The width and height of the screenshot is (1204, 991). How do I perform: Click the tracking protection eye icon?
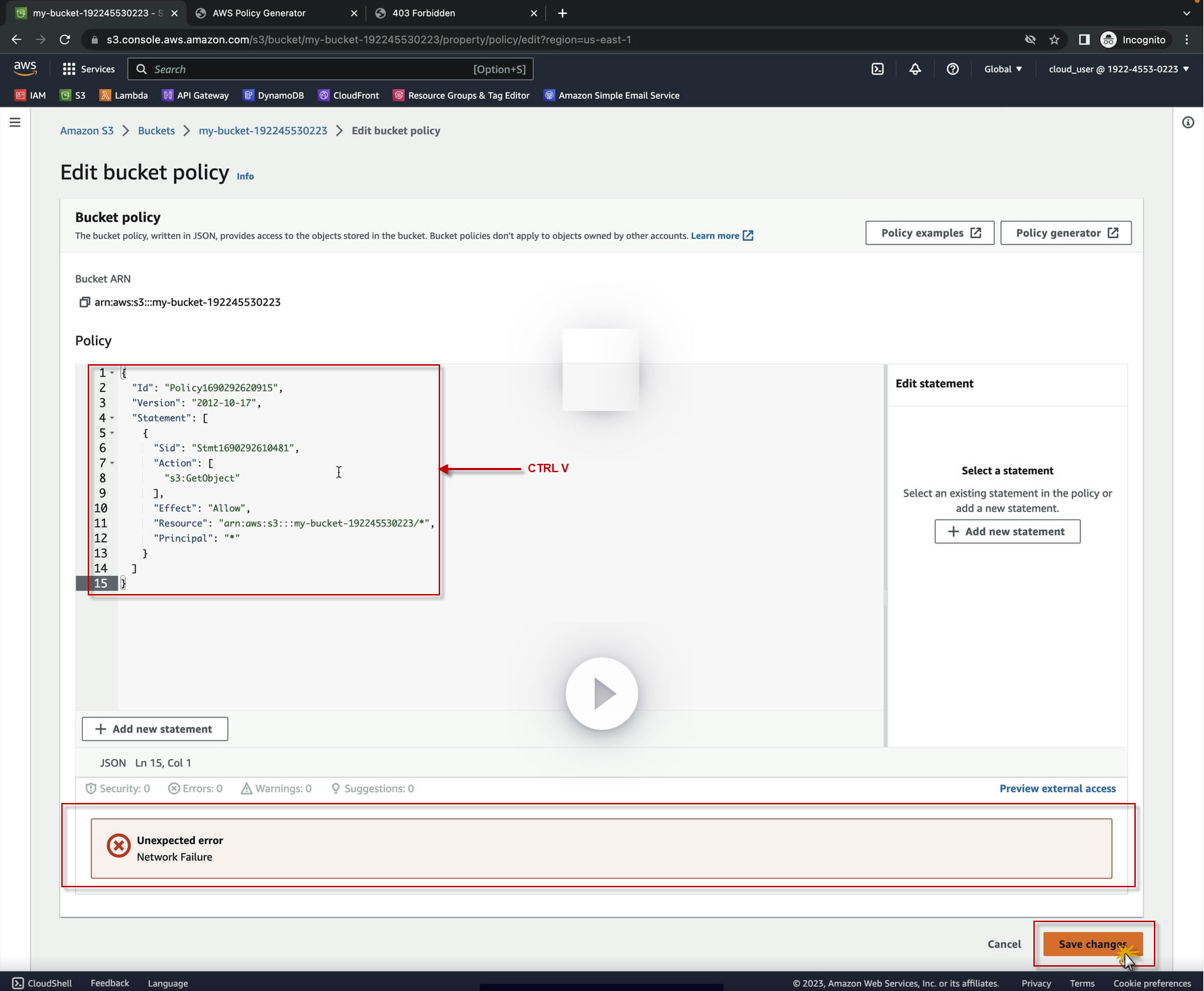(x=1030, y=40)
